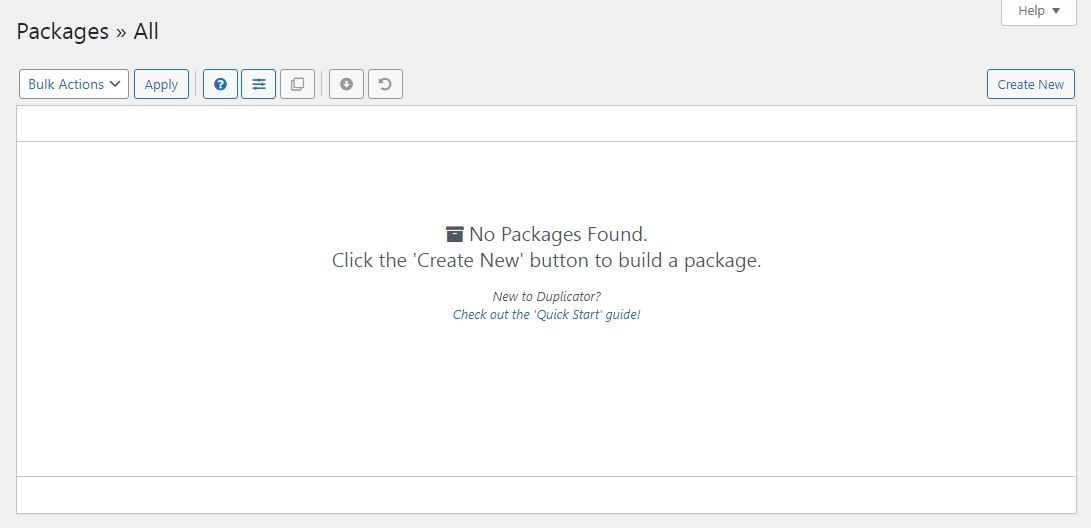Click the triangle arrow on Help tab
Screen dimensions: 1091x528
(x=1056, y=11)
